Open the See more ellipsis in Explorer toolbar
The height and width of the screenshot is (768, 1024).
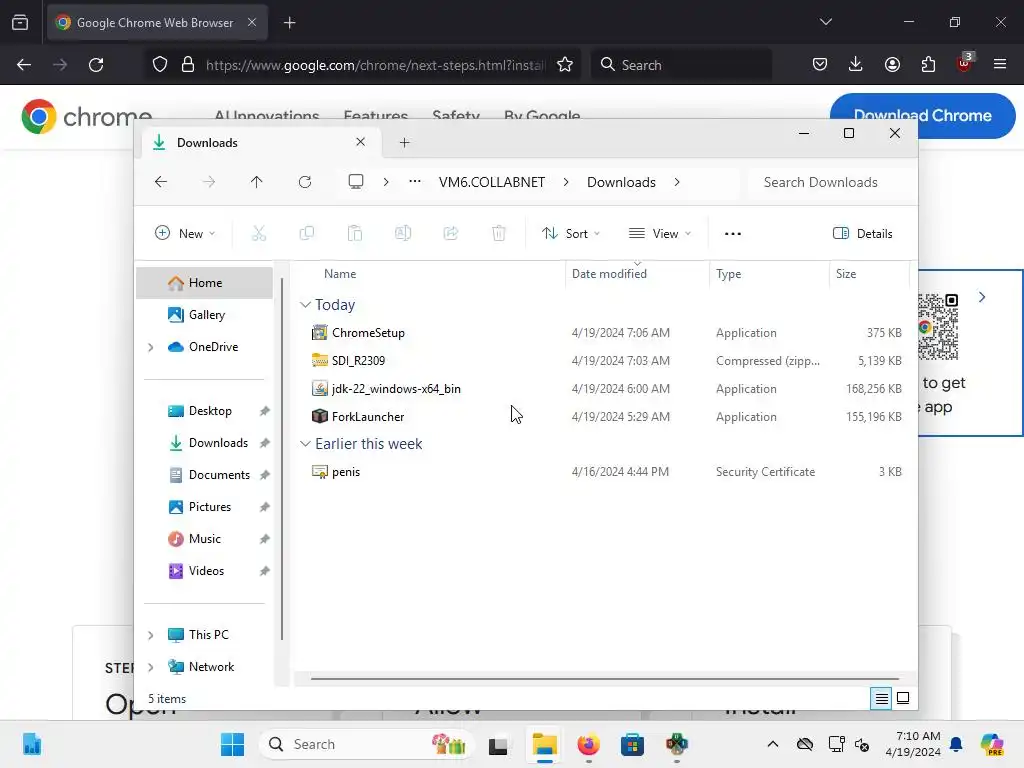(733, 233)
